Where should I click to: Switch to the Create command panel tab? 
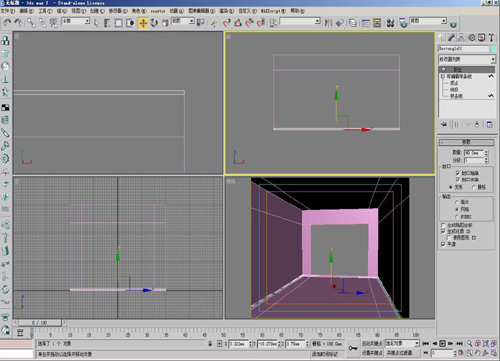tap(441, 37)
